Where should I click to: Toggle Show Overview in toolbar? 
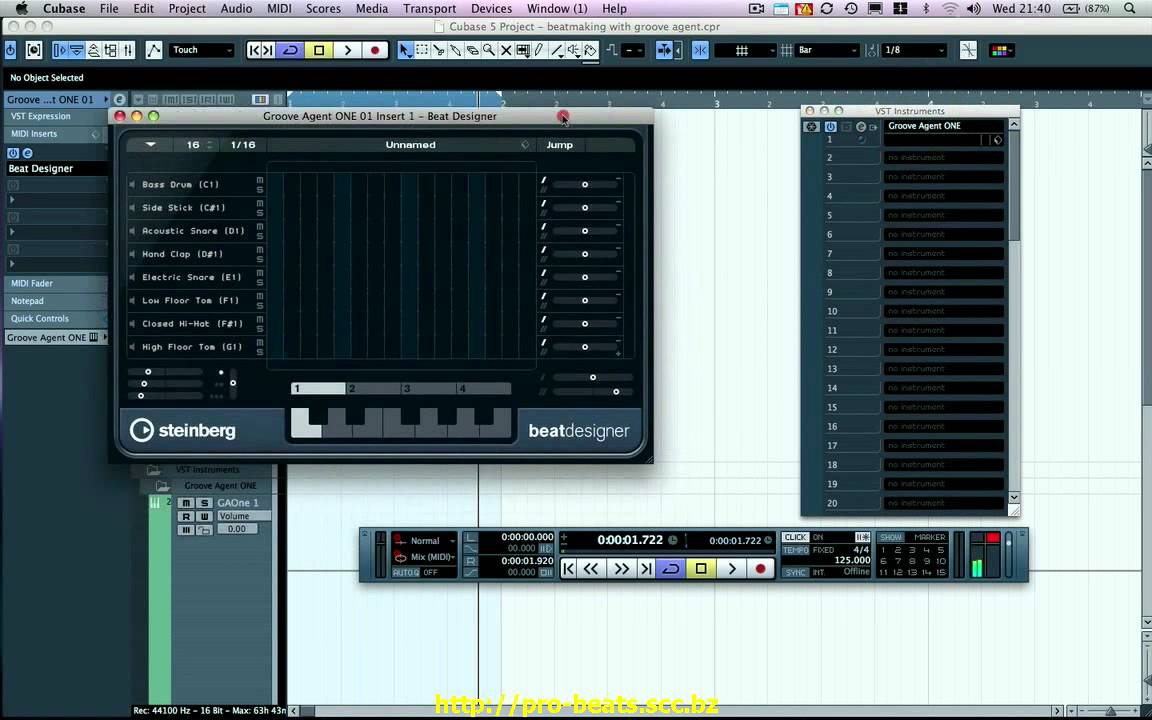tap(94, 50)
